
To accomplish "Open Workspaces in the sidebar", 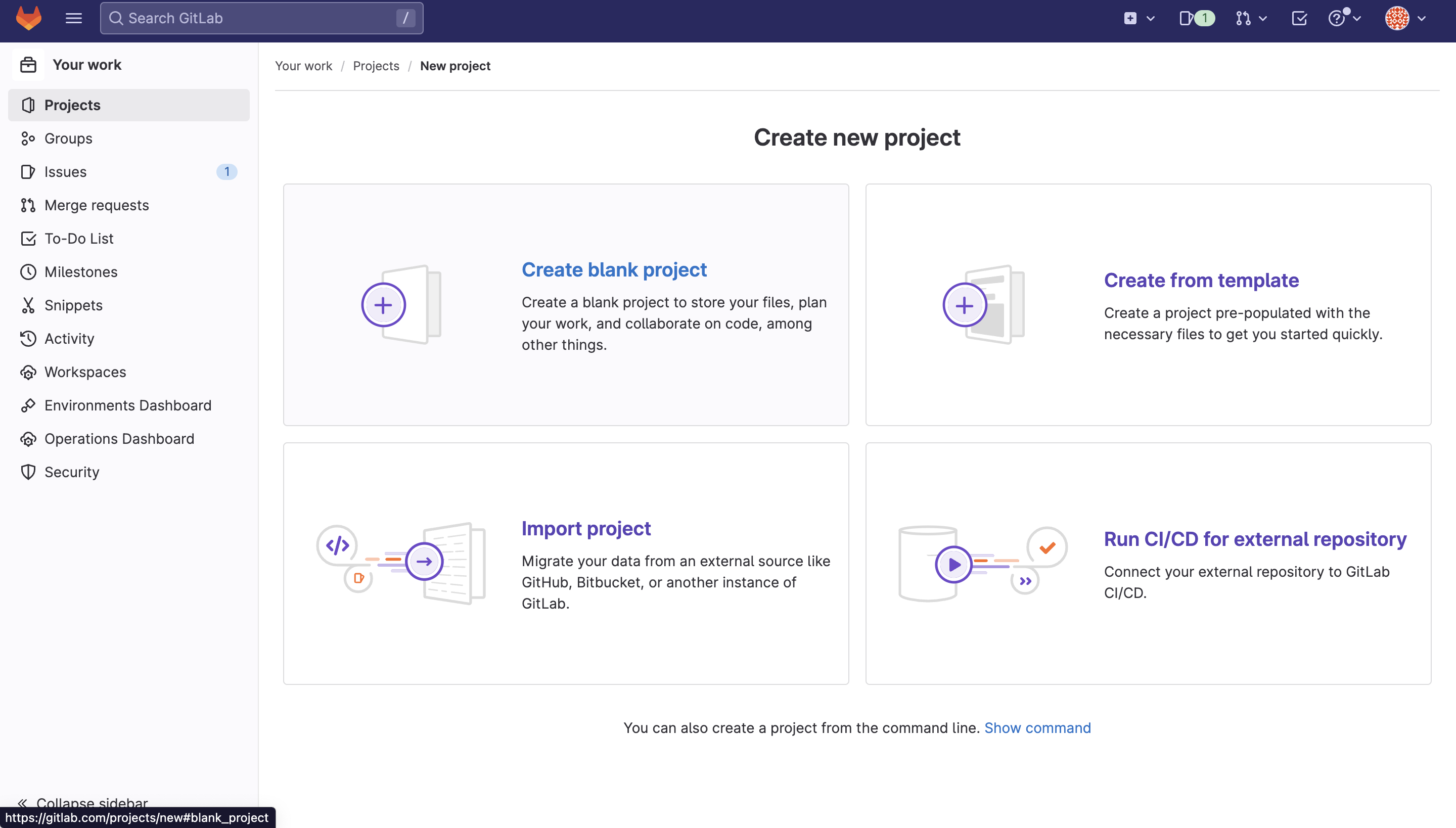I will click(128, 372).
